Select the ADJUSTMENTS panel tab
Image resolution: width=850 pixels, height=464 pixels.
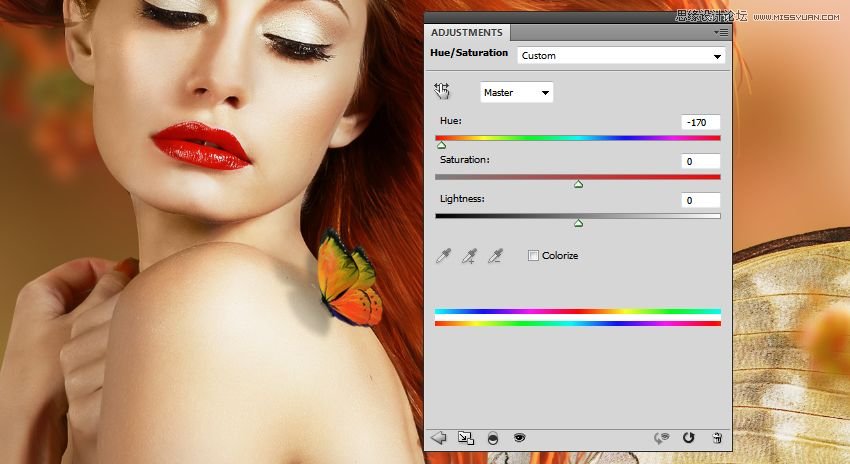(467, 33)
